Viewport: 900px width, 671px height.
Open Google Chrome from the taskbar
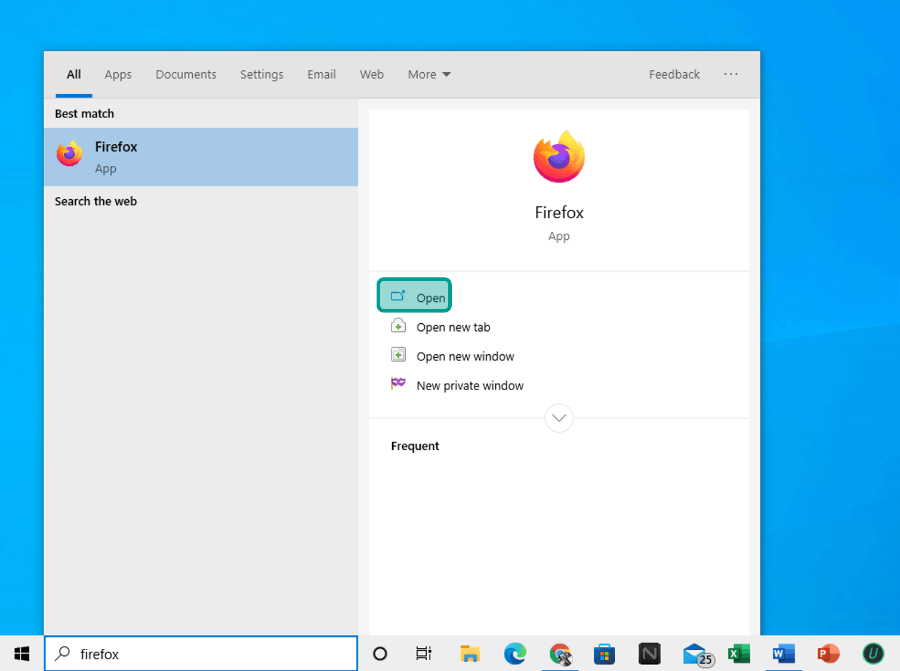560,654
